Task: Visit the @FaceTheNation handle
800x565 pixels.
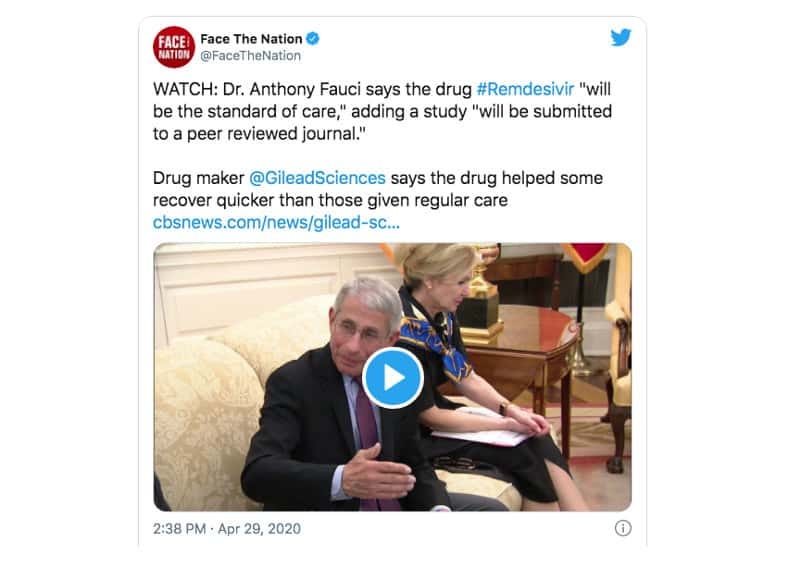Action: (x=251, y=56)
